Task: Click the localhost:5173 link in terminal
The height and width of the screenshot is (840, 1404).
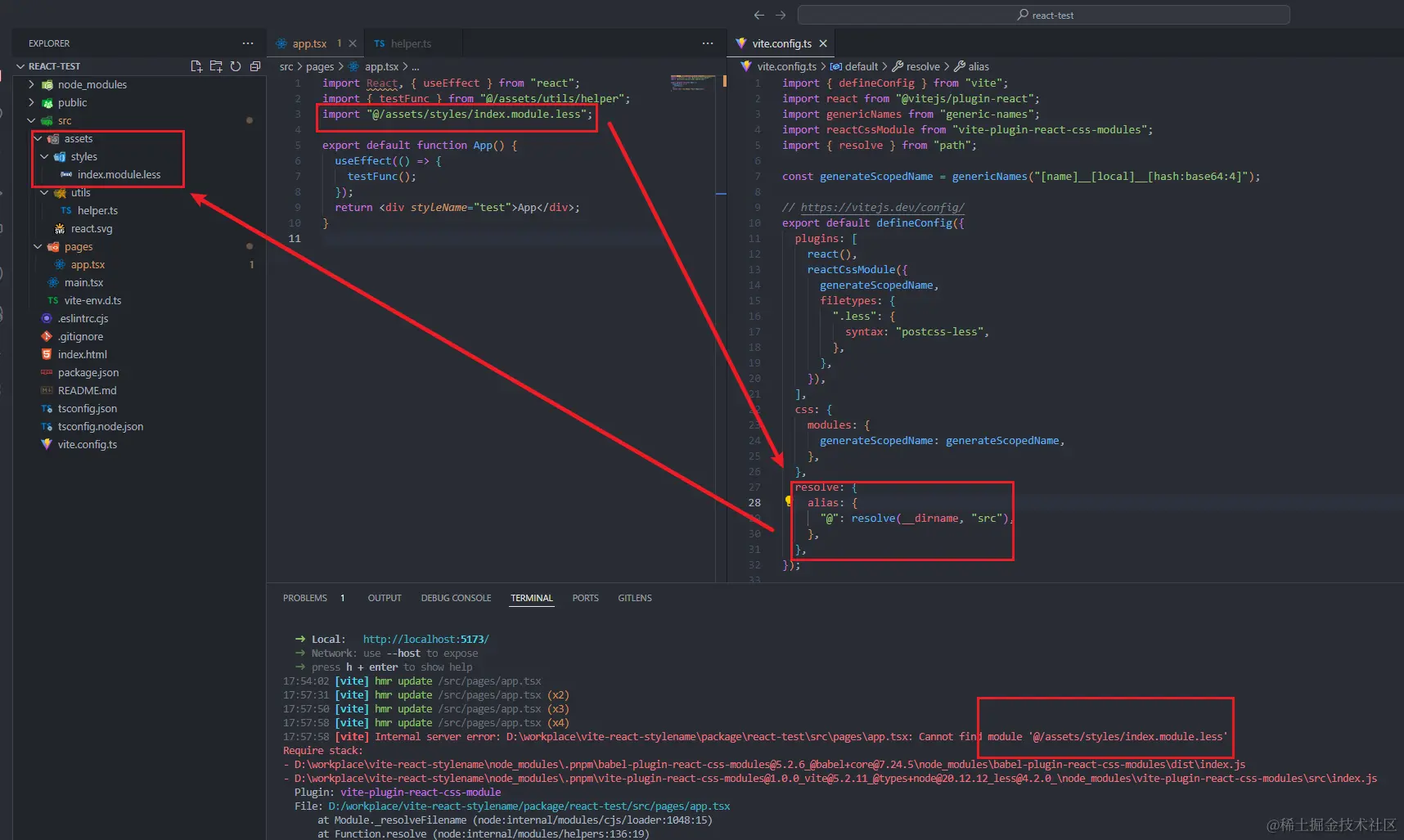Action: pos(425,639)
